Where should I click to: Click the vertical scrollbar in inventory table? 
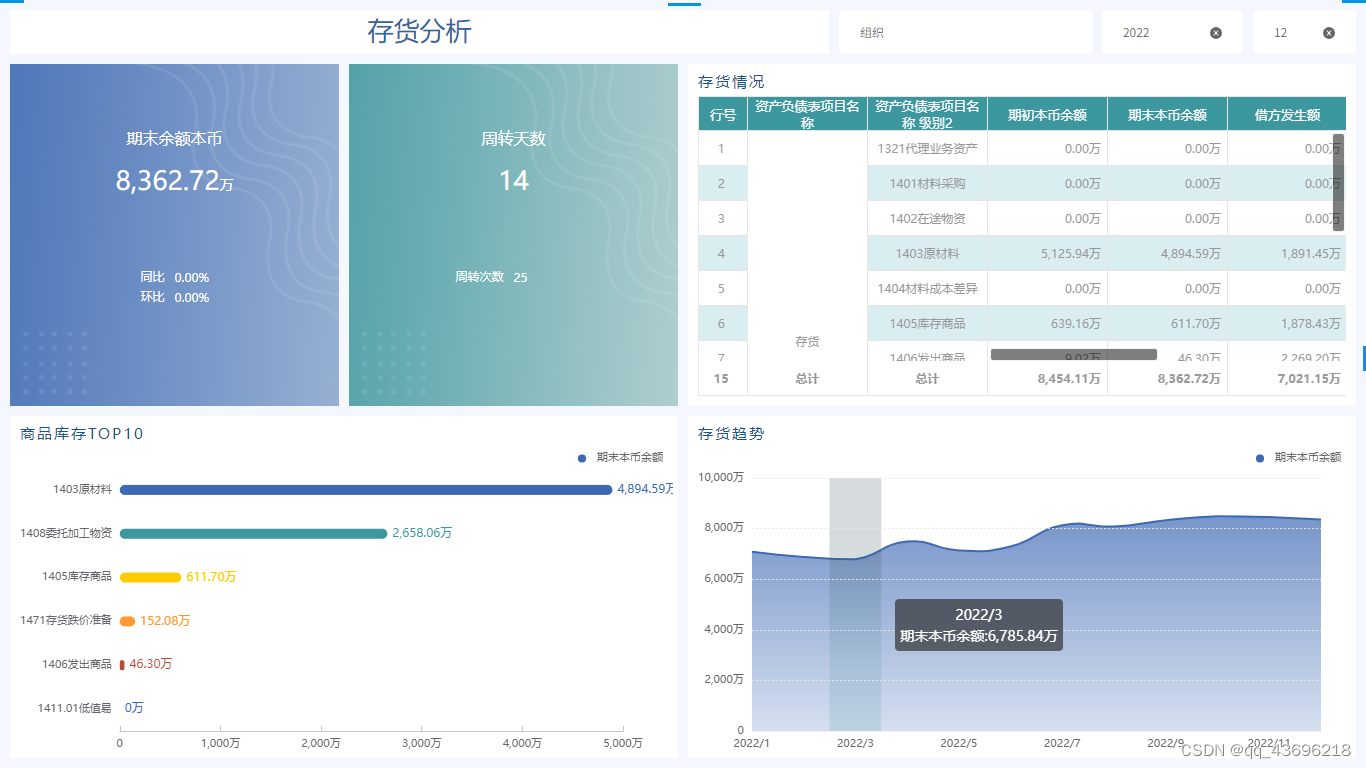point(1338,182)
